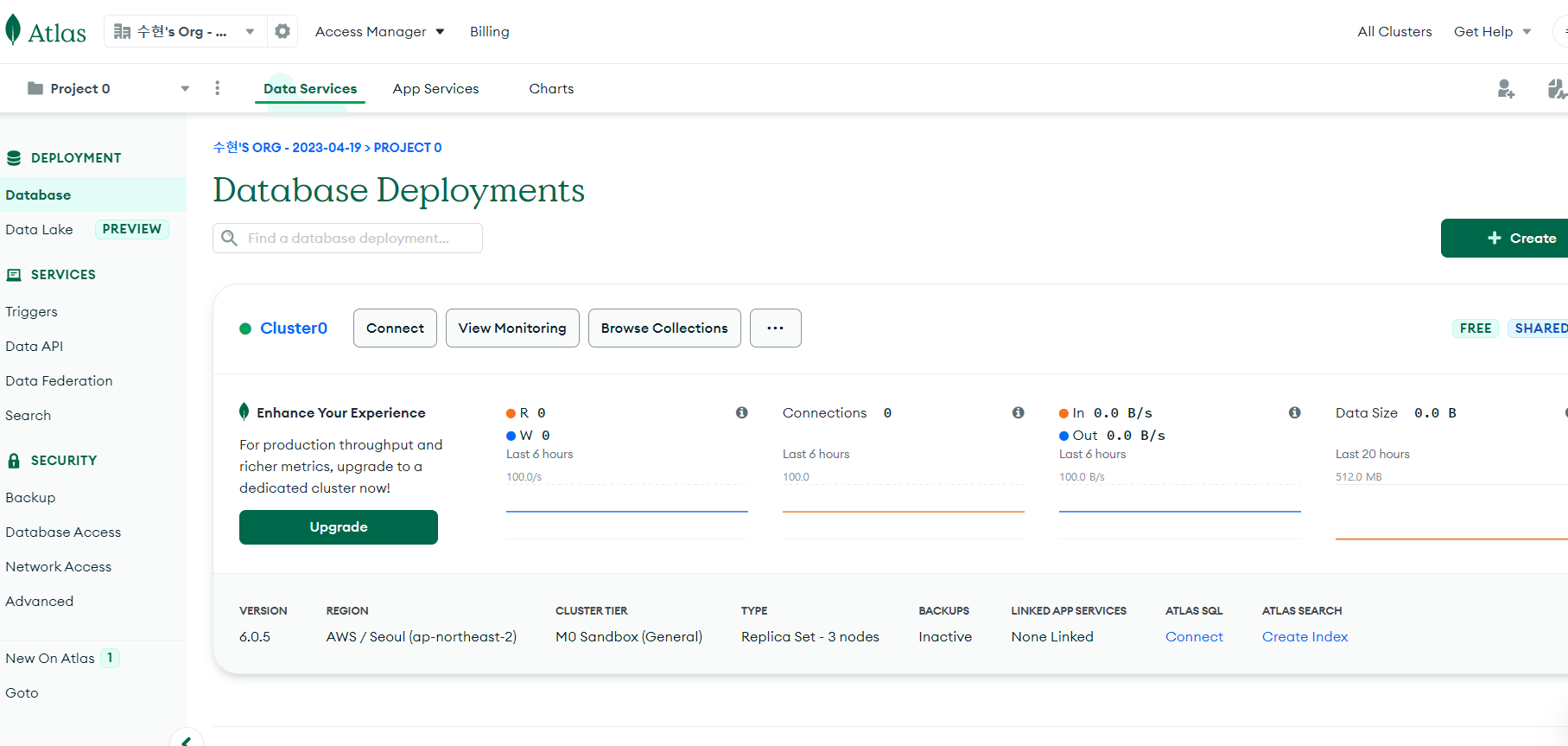This screenshot has width=1568, height=746.
Task: Show info for In/Out network chart
Action: (x=1294, y=413)
